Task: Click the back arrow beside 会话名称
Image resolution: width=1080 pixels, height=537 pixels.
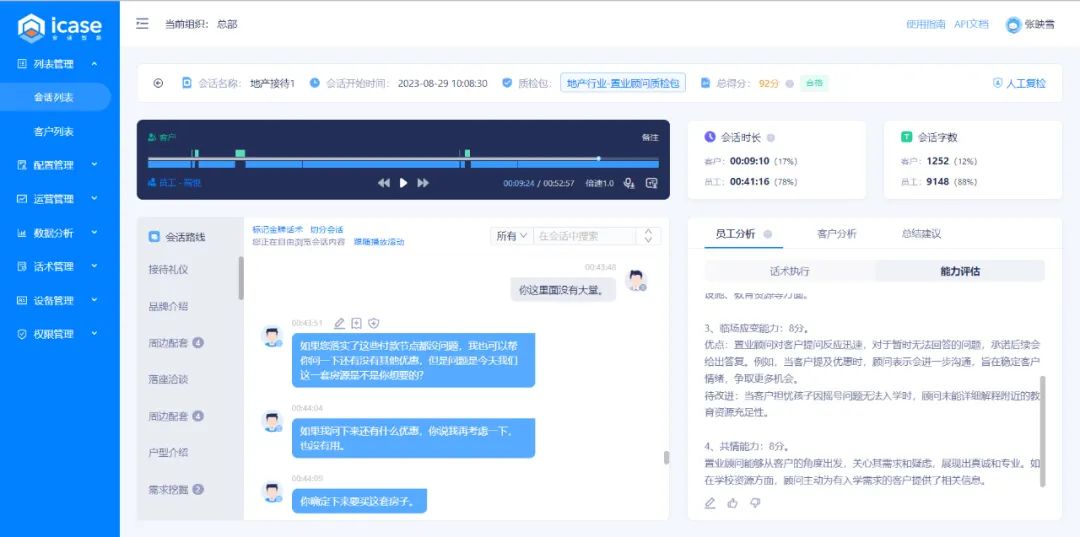Action: coord(158,83)
